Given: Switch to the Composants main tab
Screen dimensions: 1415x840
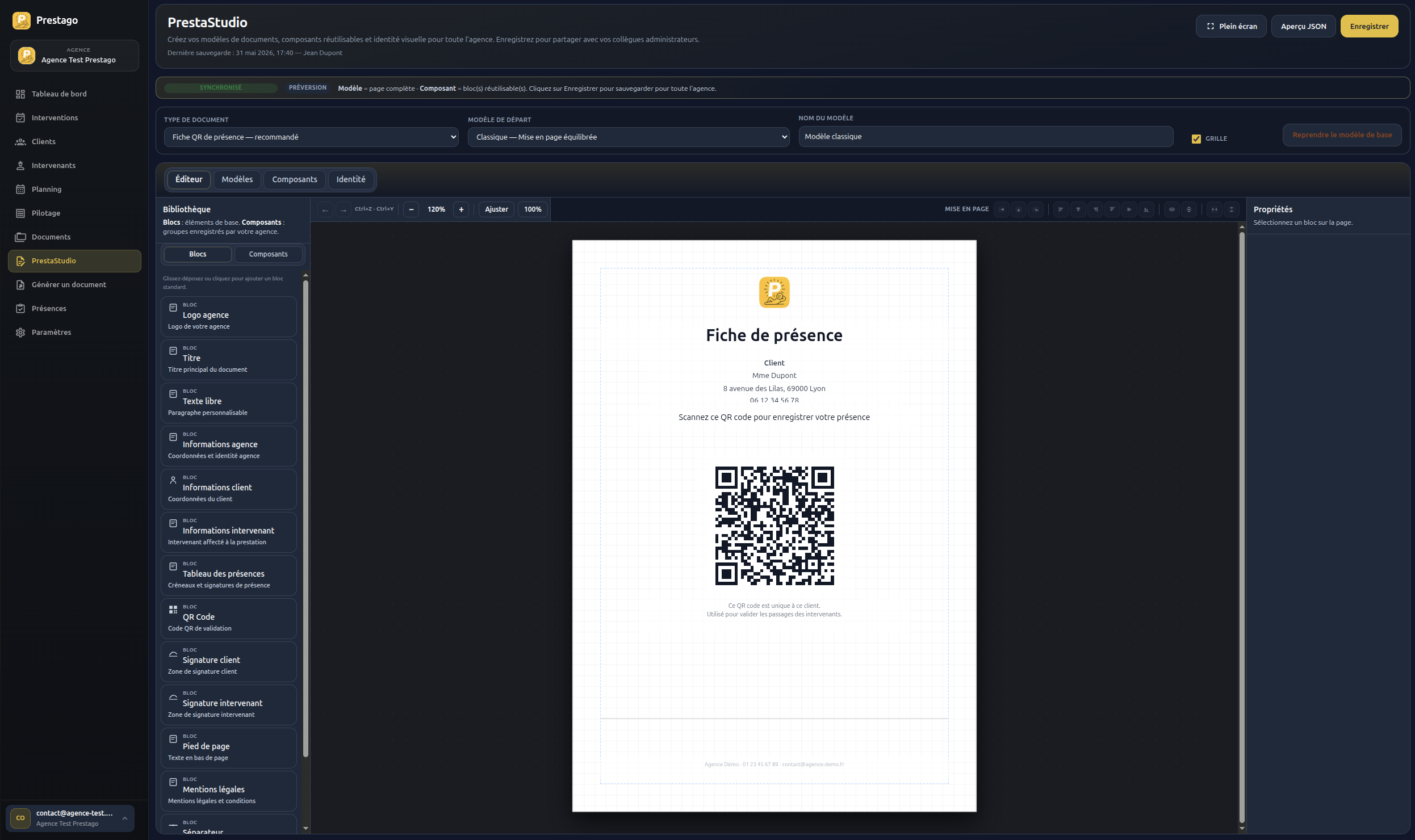Looking at the screenshot, I should pos(295,179).
